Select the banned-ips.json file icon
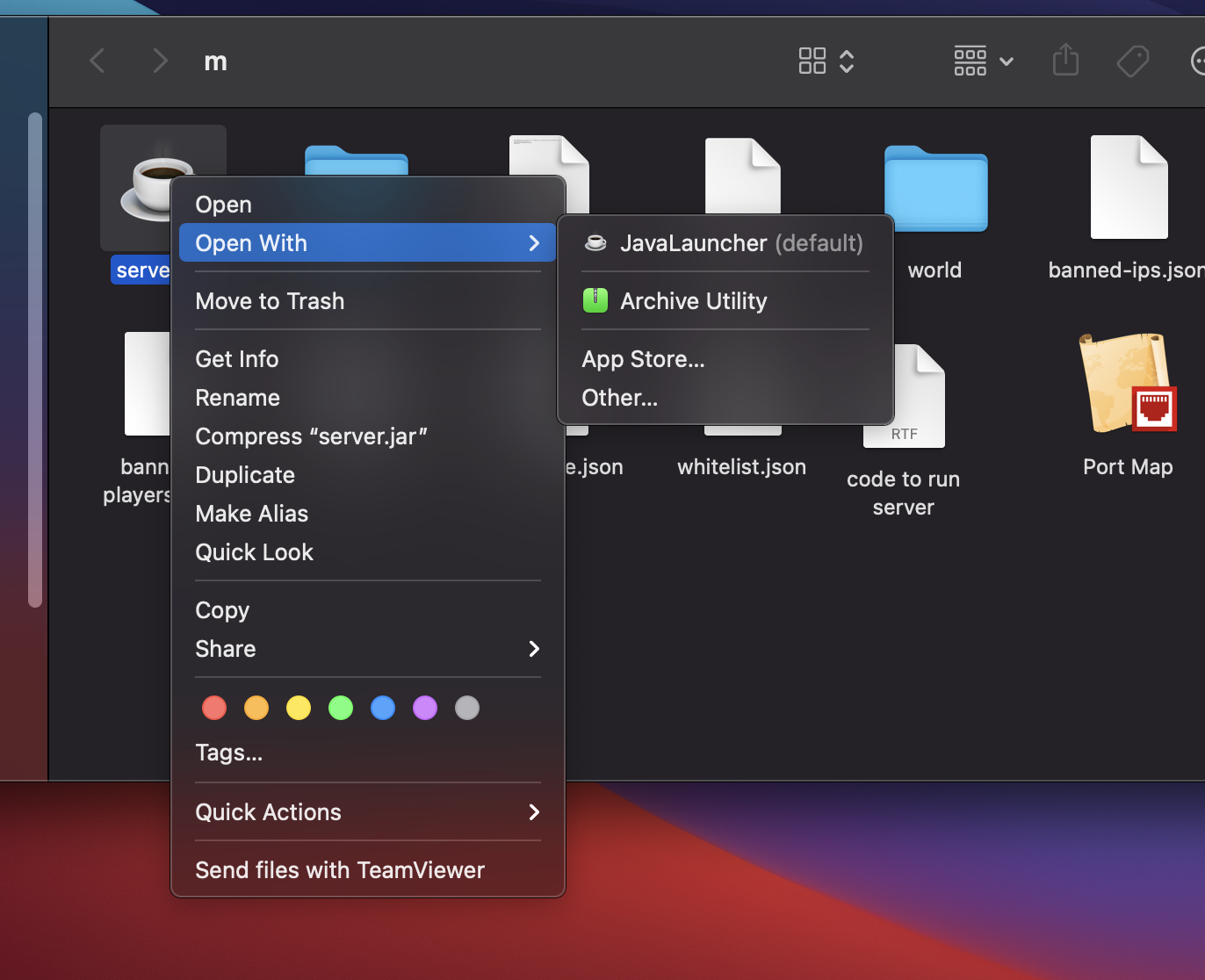Image resolution: width=1205 pixels, height=980 pixels. [1129, 188]
